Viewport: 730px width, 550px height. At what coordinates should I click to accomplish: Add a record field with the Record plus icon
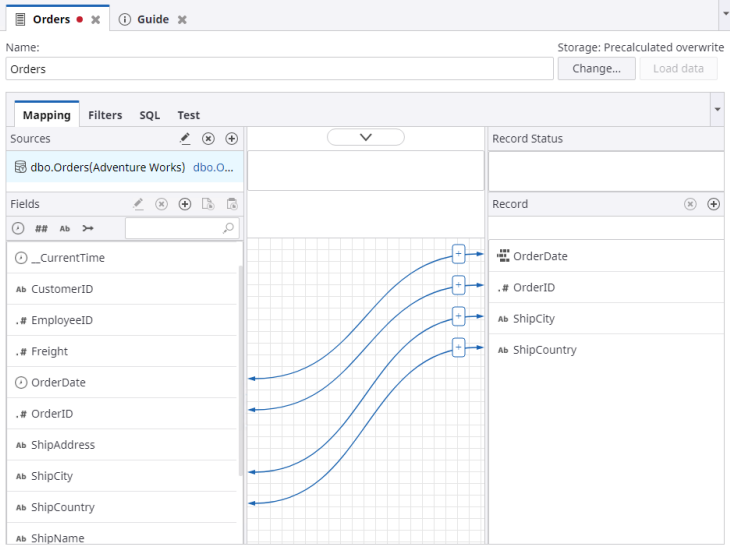[713, 204]
